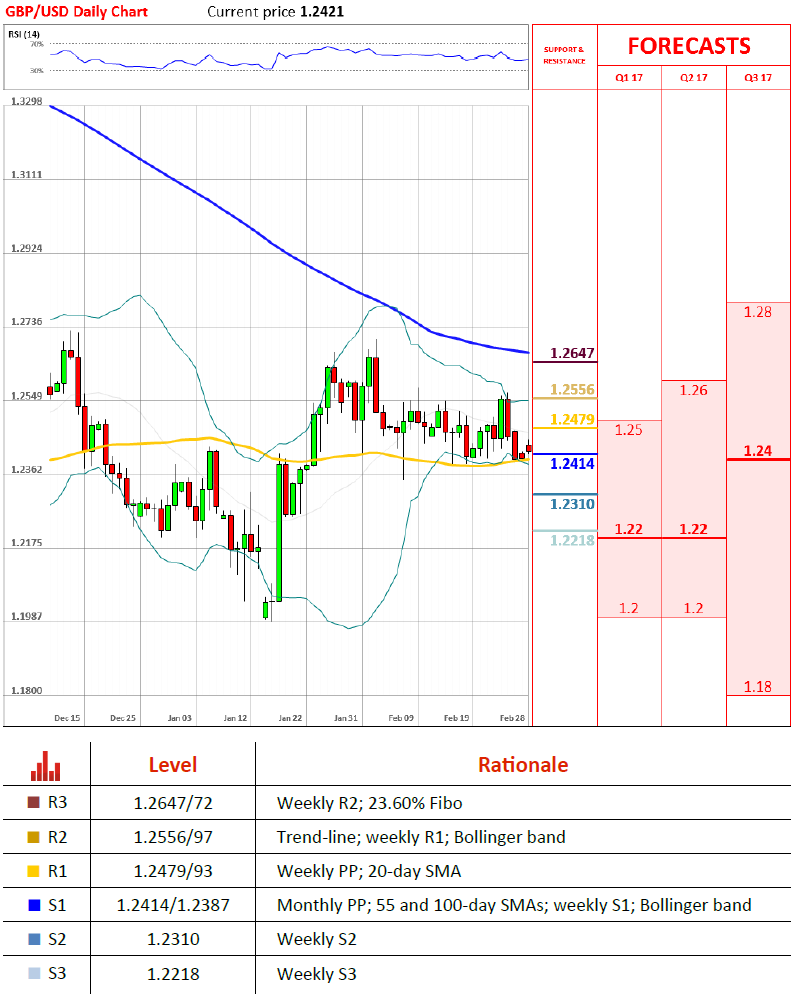Click the Level column header

pyautogui.click(x=173, y=765)
